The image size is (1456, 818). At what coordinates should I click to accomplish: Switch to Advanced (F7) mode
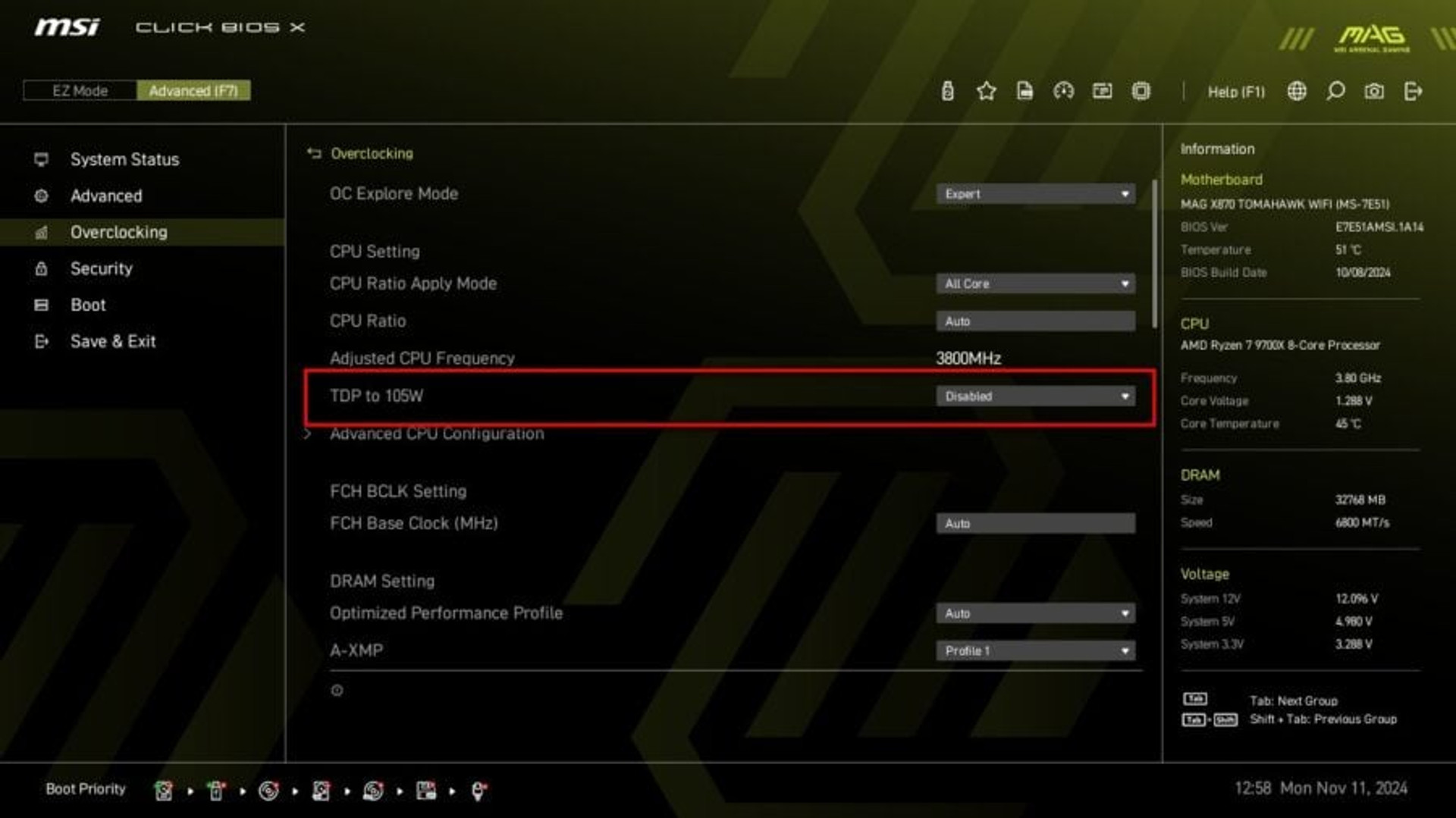(x=193, y=91)
